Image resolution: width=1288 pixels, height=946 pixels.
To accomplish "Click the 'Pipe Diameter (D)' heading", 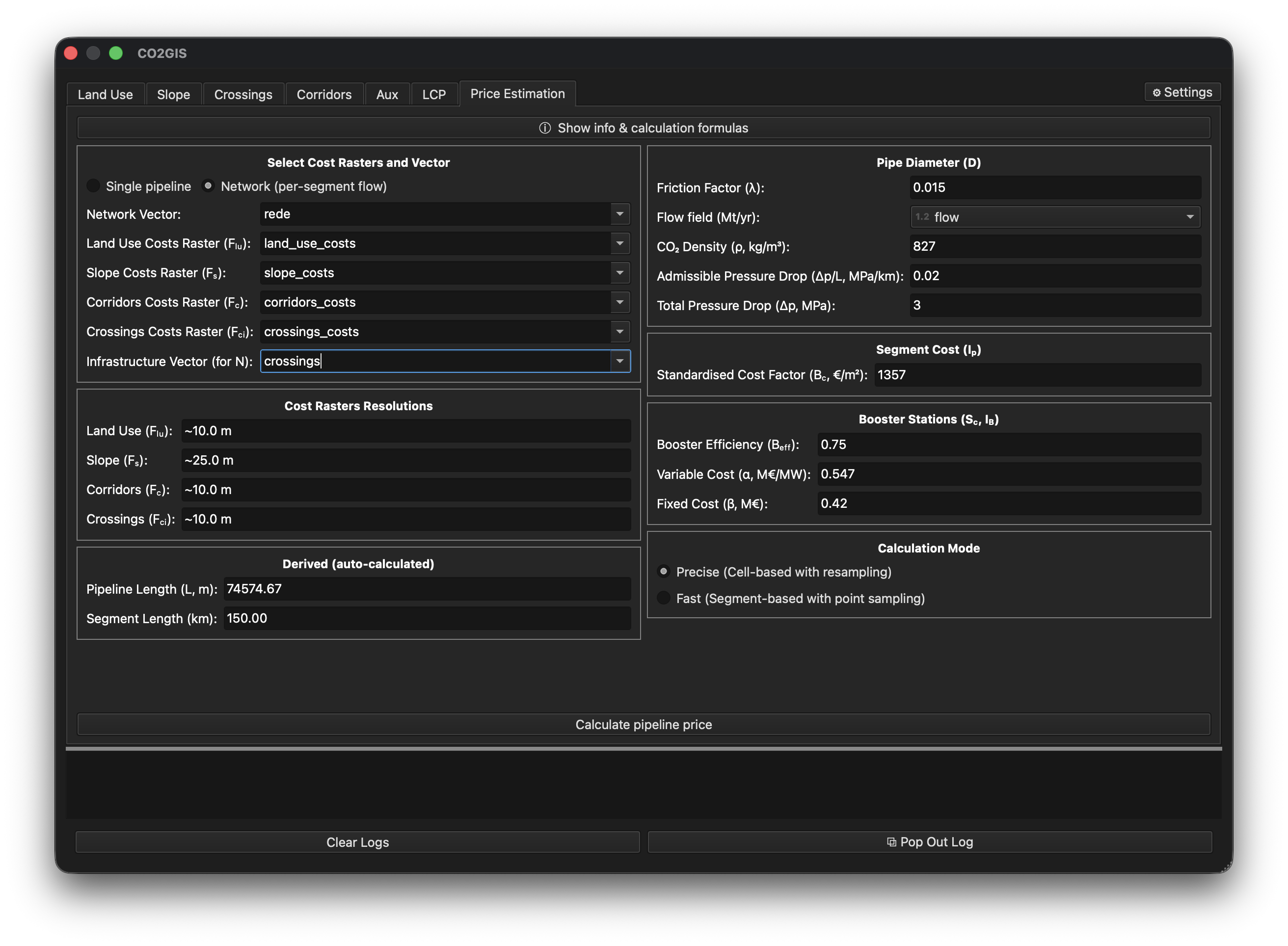I will pos(928,162).
